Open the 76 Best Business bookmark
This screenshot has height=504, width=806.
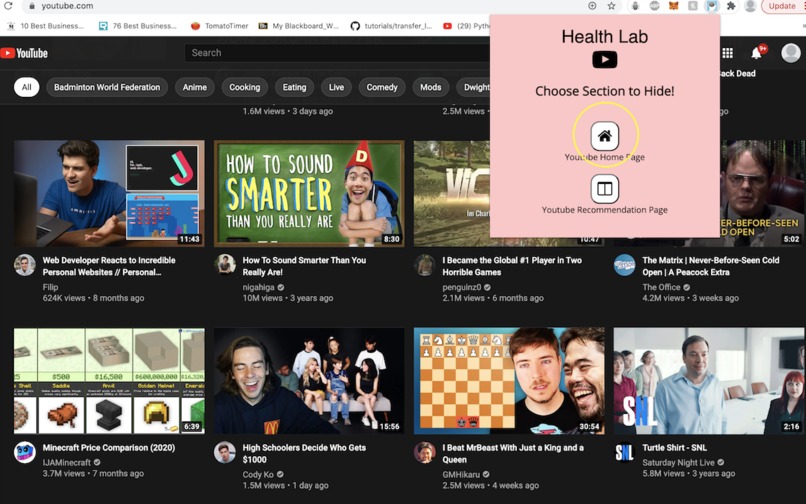coord(138,26)
